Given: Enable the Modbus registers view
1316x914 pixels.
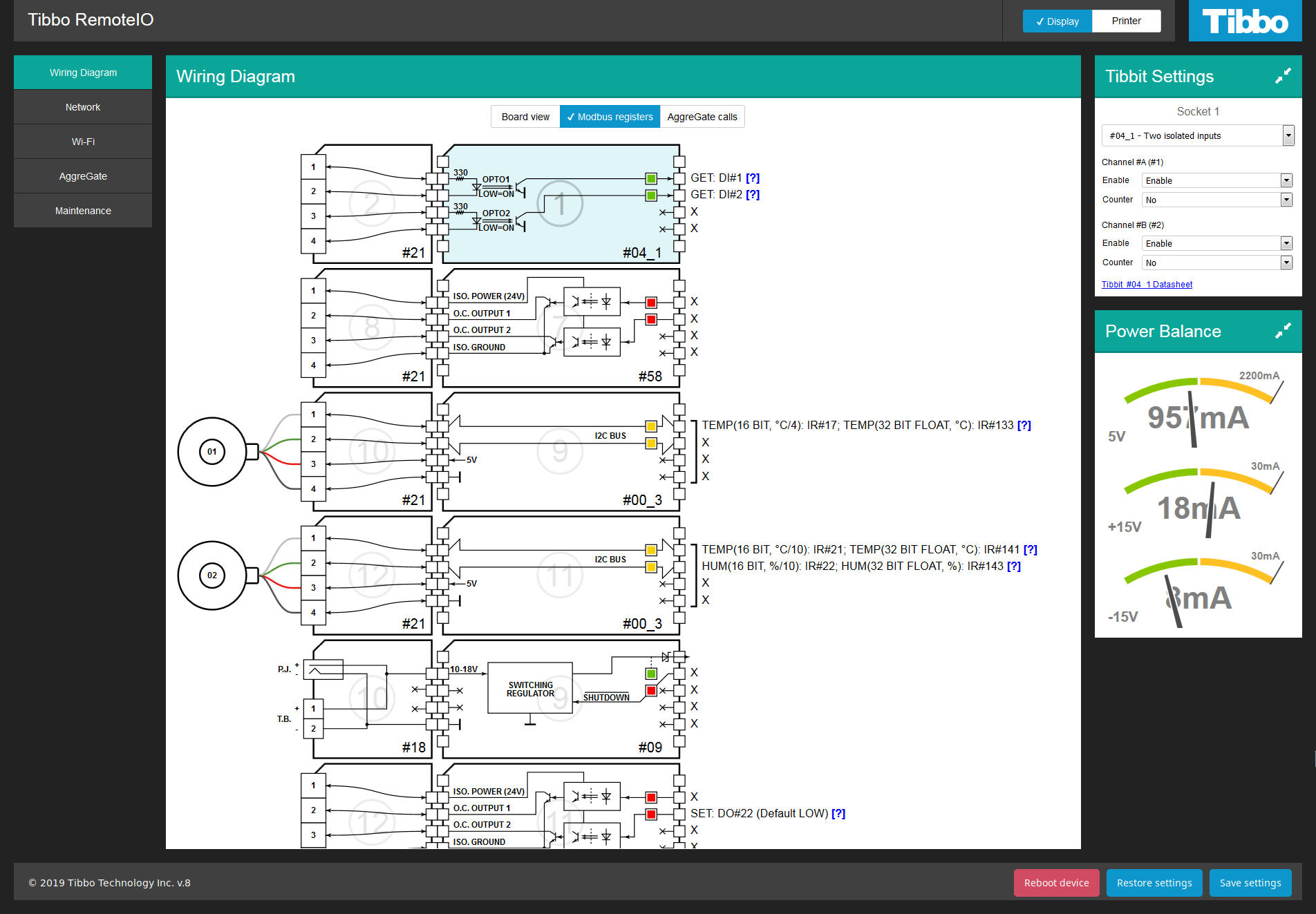Looking at the screenshot, I should click(x=610, y=117).
